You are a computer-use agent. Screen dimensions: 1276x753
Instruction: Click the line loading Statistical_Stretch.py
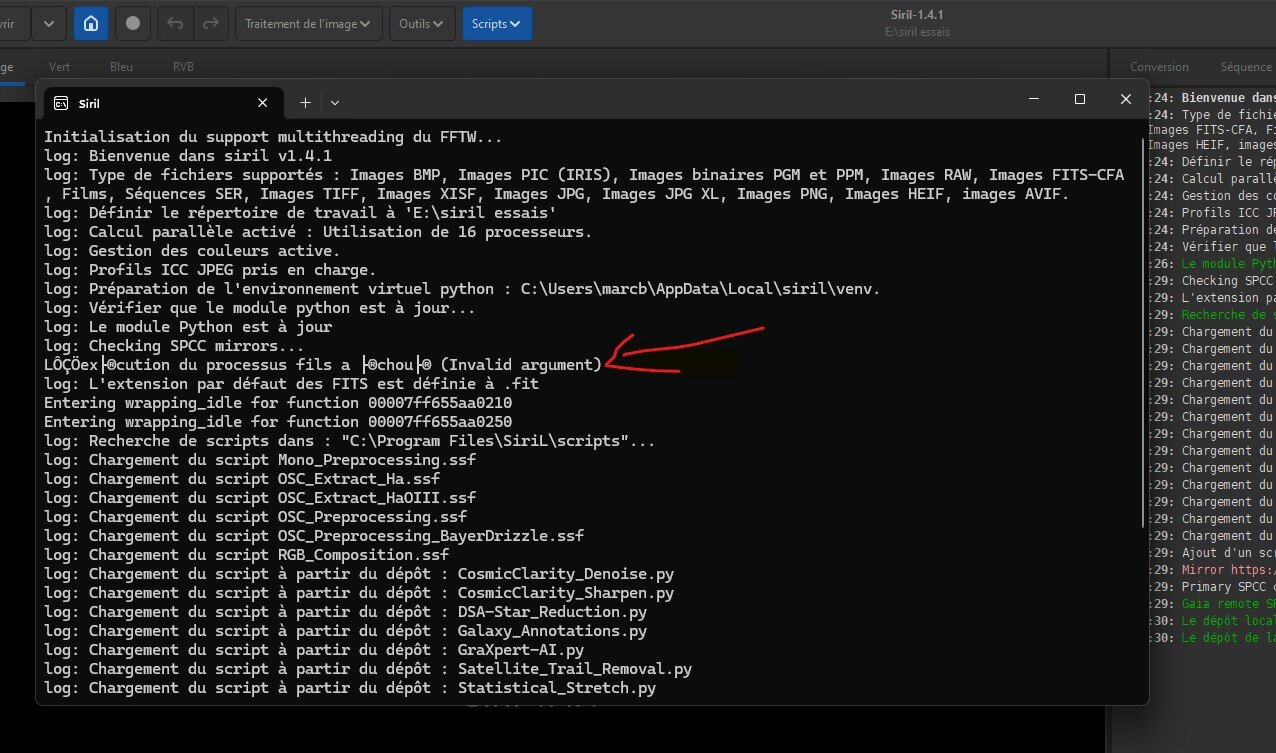click(350, 688)
